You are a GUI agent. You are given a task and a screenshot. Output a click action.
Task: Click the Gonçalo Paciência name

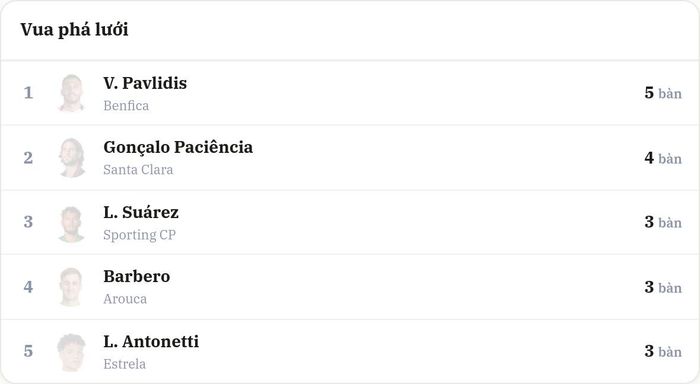click(178, 147)
